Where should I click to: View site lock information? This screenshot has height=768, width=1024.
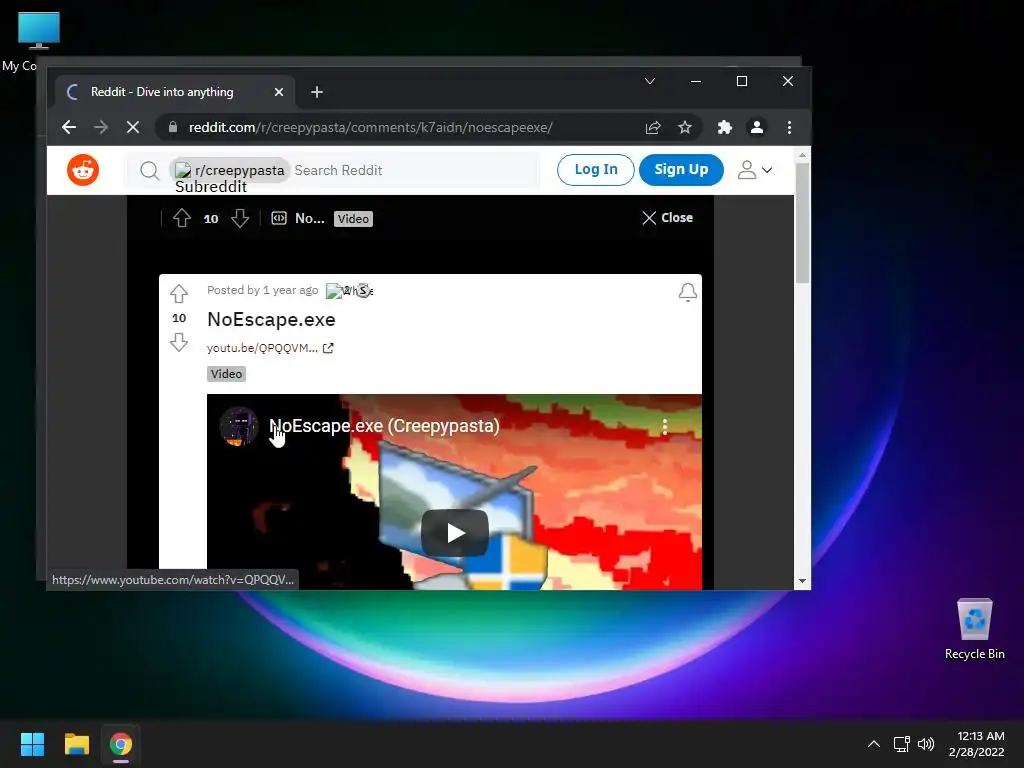click(172, 127)
